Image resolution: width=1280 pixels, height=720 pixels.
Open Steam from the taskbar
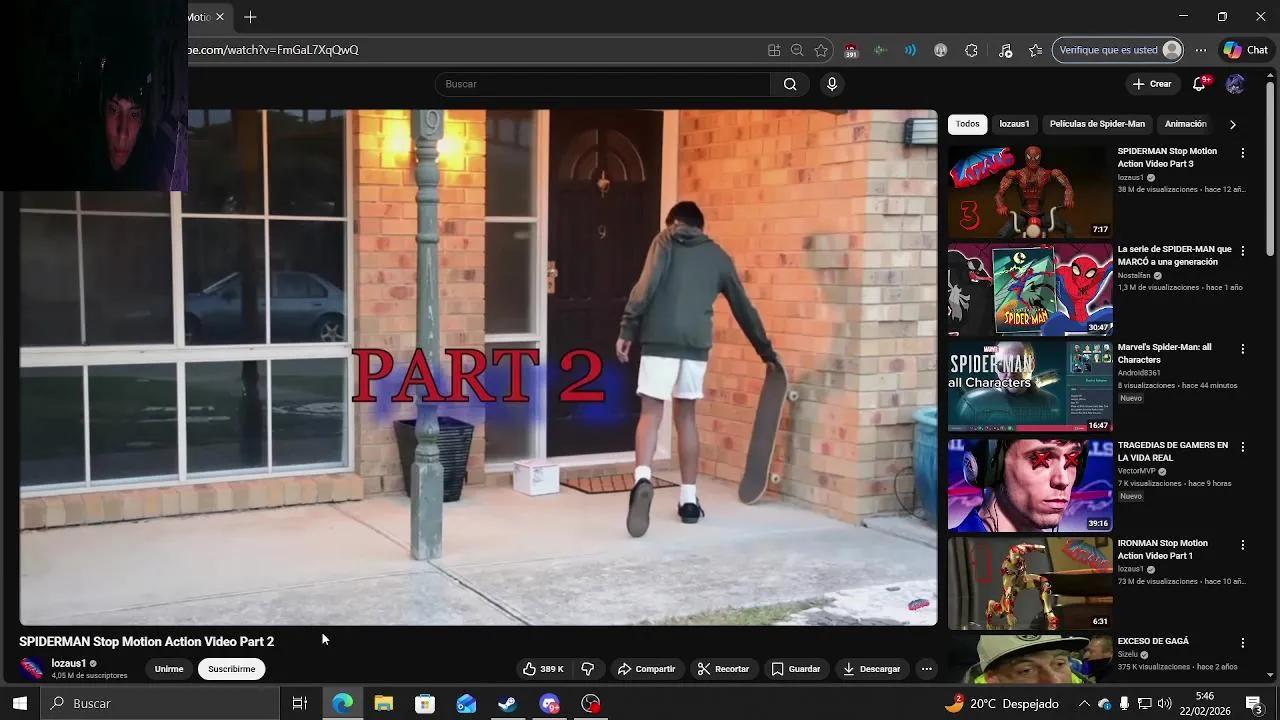[508, 704]
